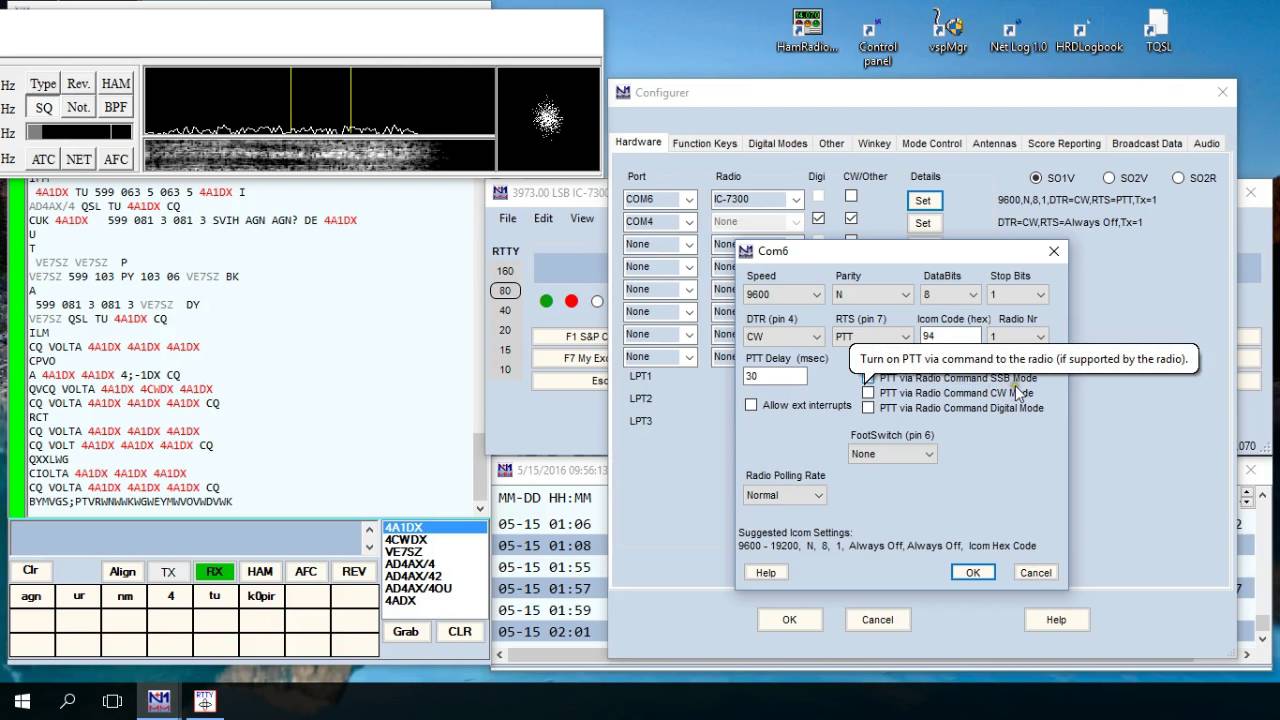
Task: Open the File menu in entry window
Action: 508,218
